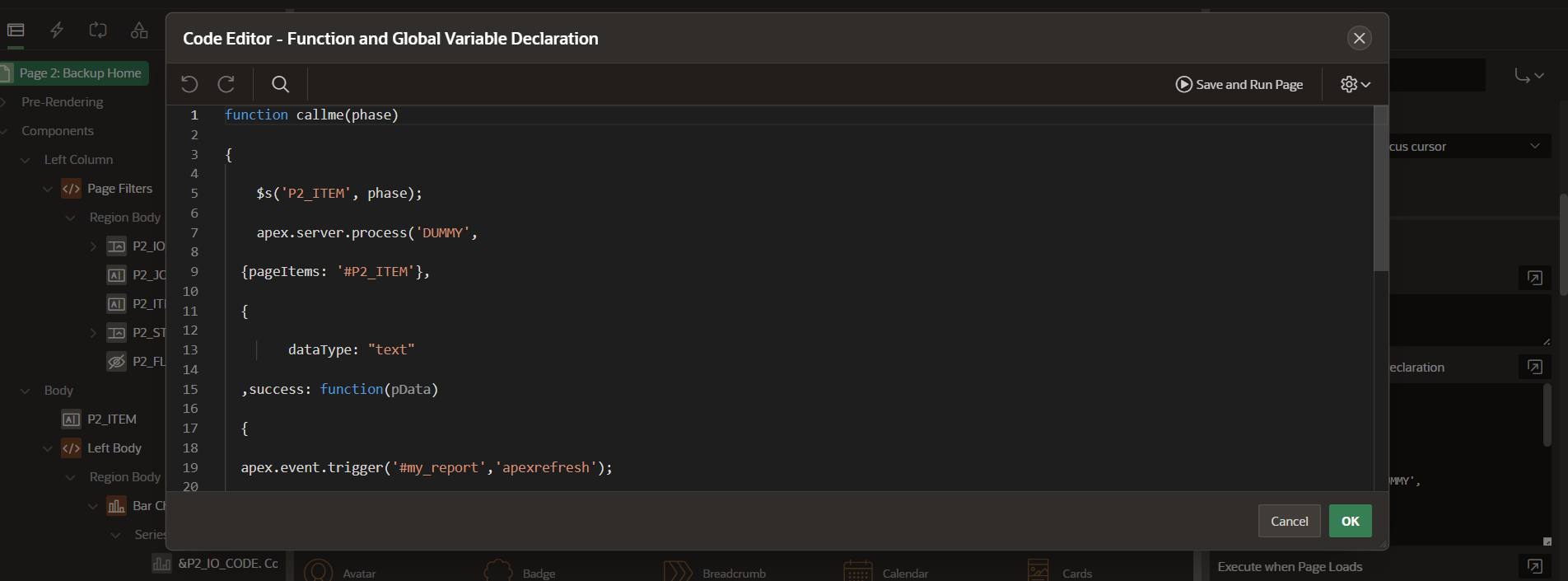1568x581 pixels.
Task: Click the Code Editor vertical scrollbar thumb
Action: 1381,188
